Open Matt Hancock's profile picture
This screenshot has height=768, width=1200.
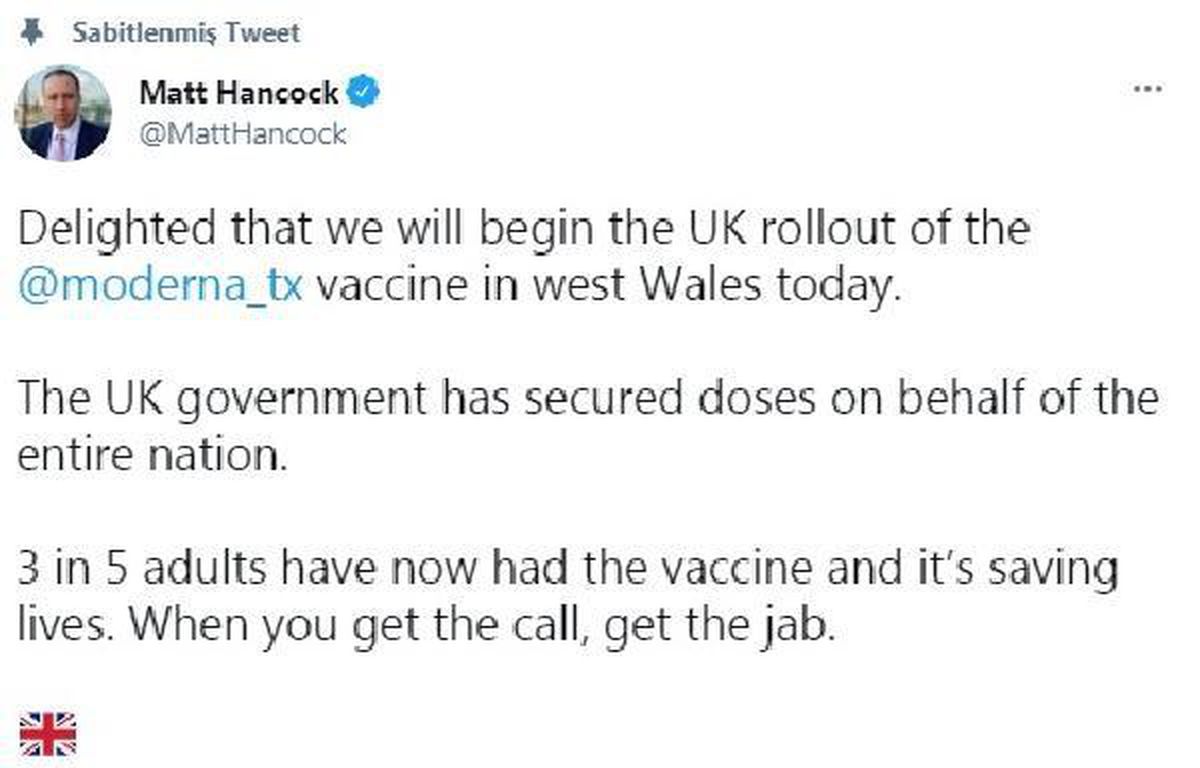tap(62, 112)
